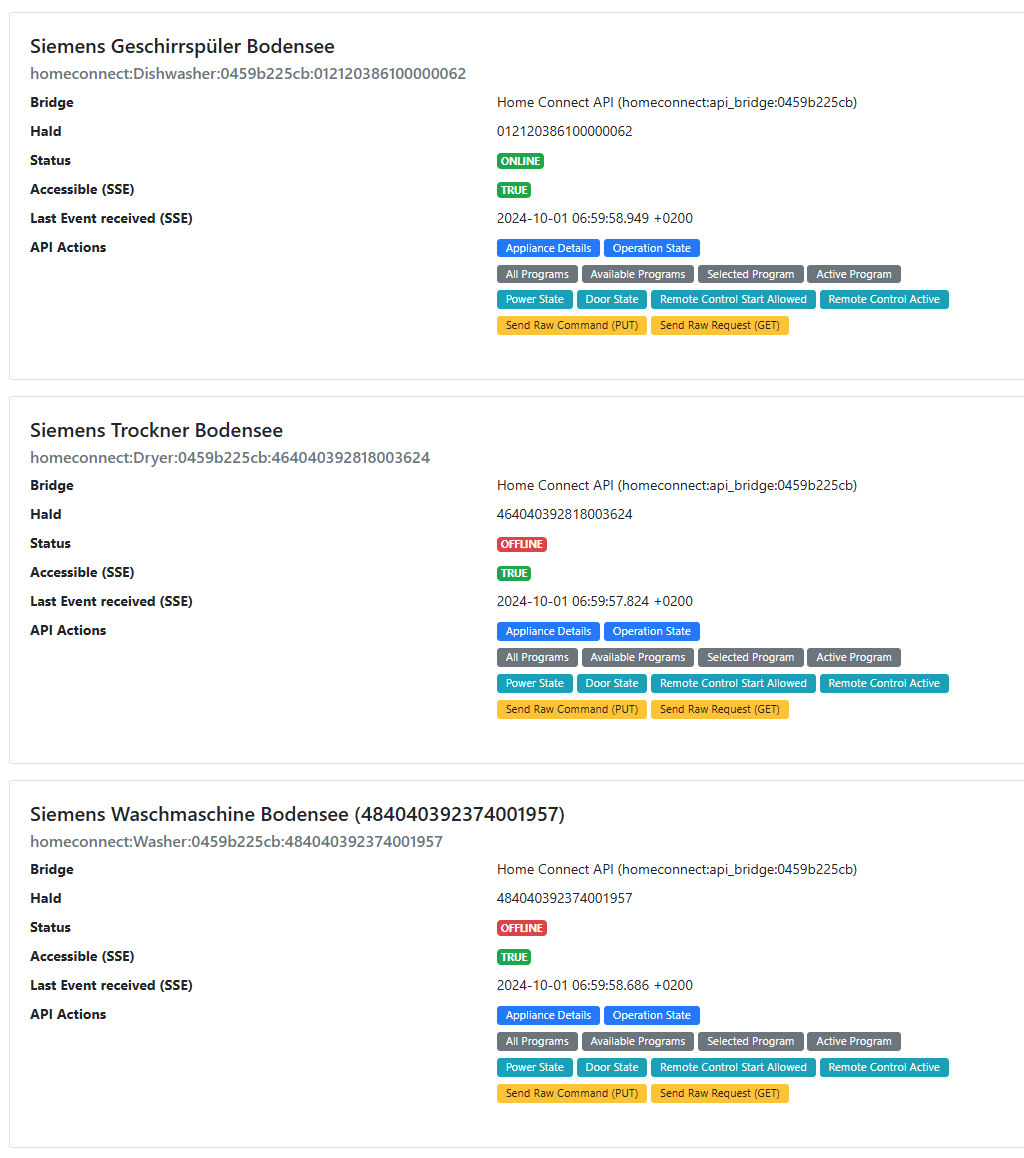The height and width of the screenshot is (1158, 1024).
Task: Check Power State of the dishwasher
Action: [x=535, y=299]
